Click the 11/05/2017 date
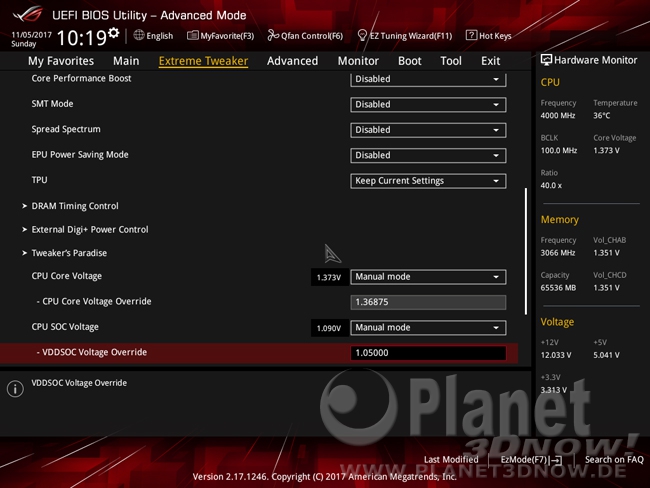The width and height of the screenshot is (650, 488). 32,35
